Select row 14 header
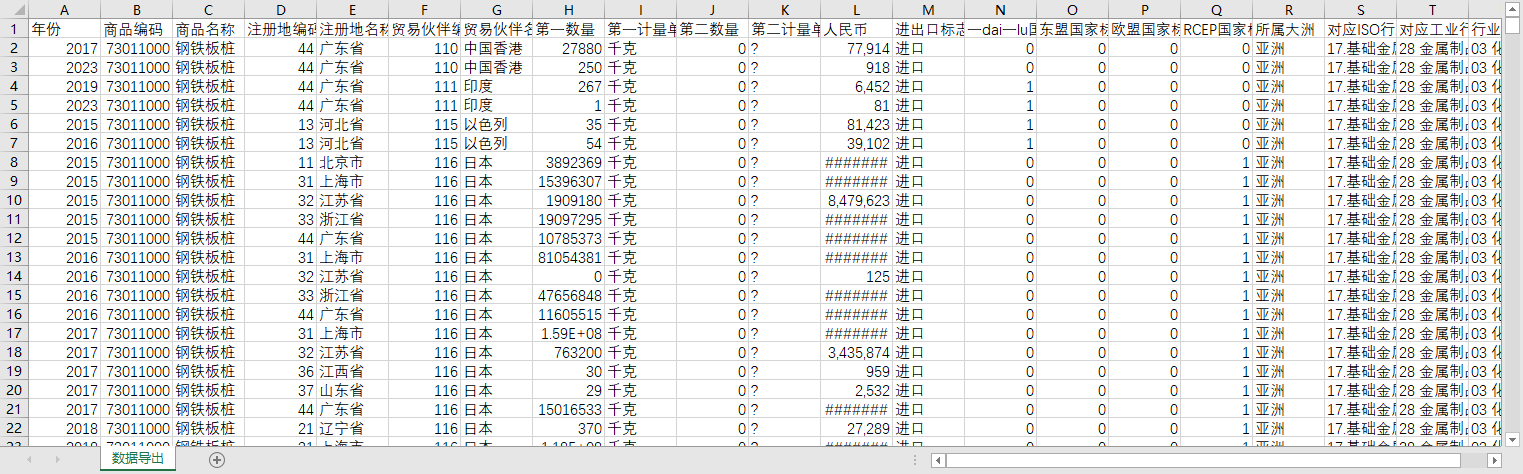Image resolution: width=1523 pixels, height=474 pixels. (14, 276)
